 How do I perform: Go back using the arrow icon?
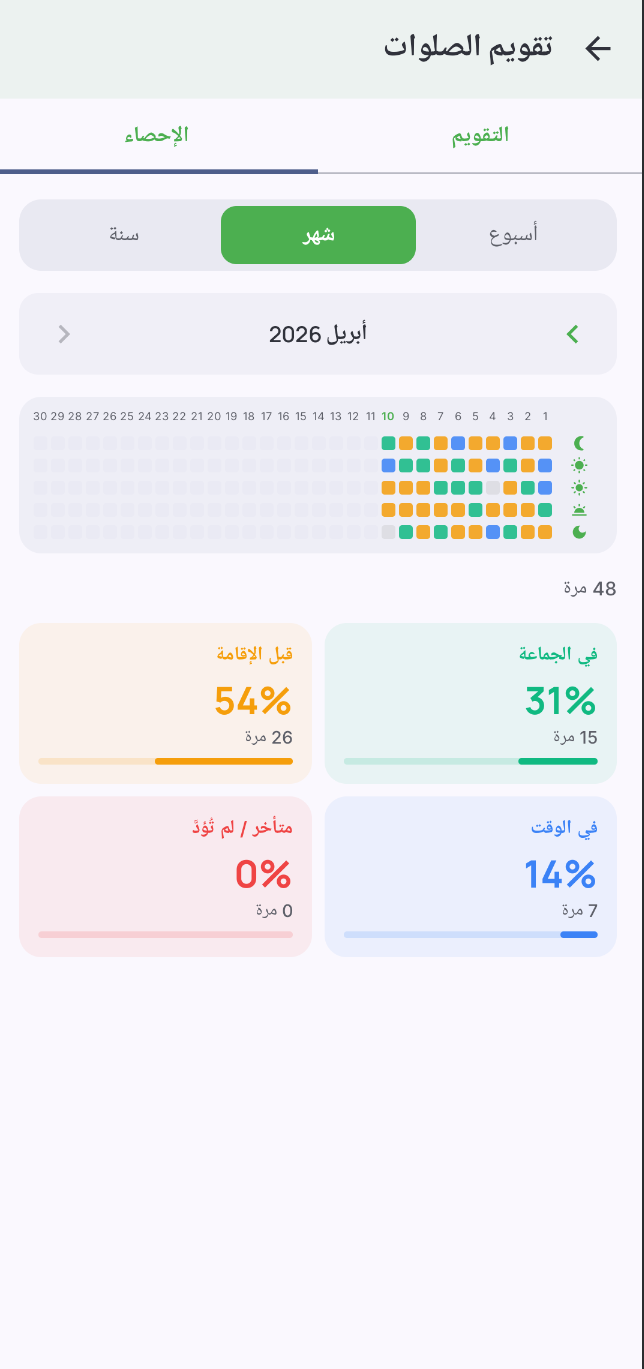[598, 49]
